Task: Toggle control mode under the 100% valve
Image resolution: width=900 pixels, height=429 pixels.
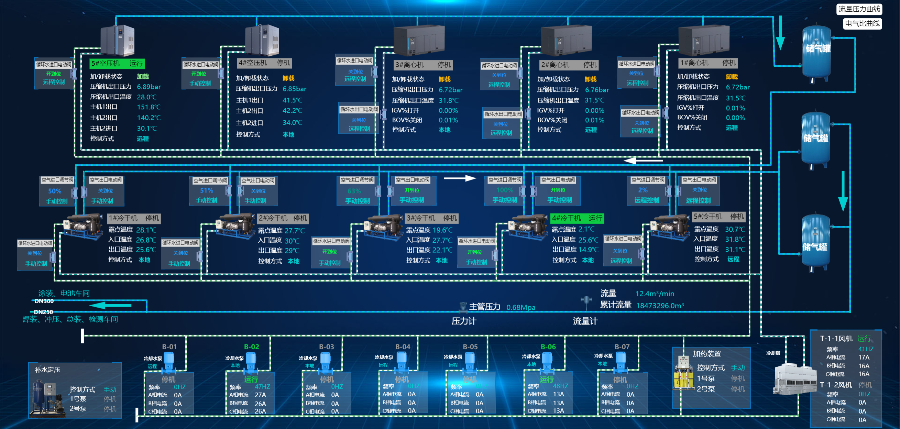Action: tap(508, 200)
